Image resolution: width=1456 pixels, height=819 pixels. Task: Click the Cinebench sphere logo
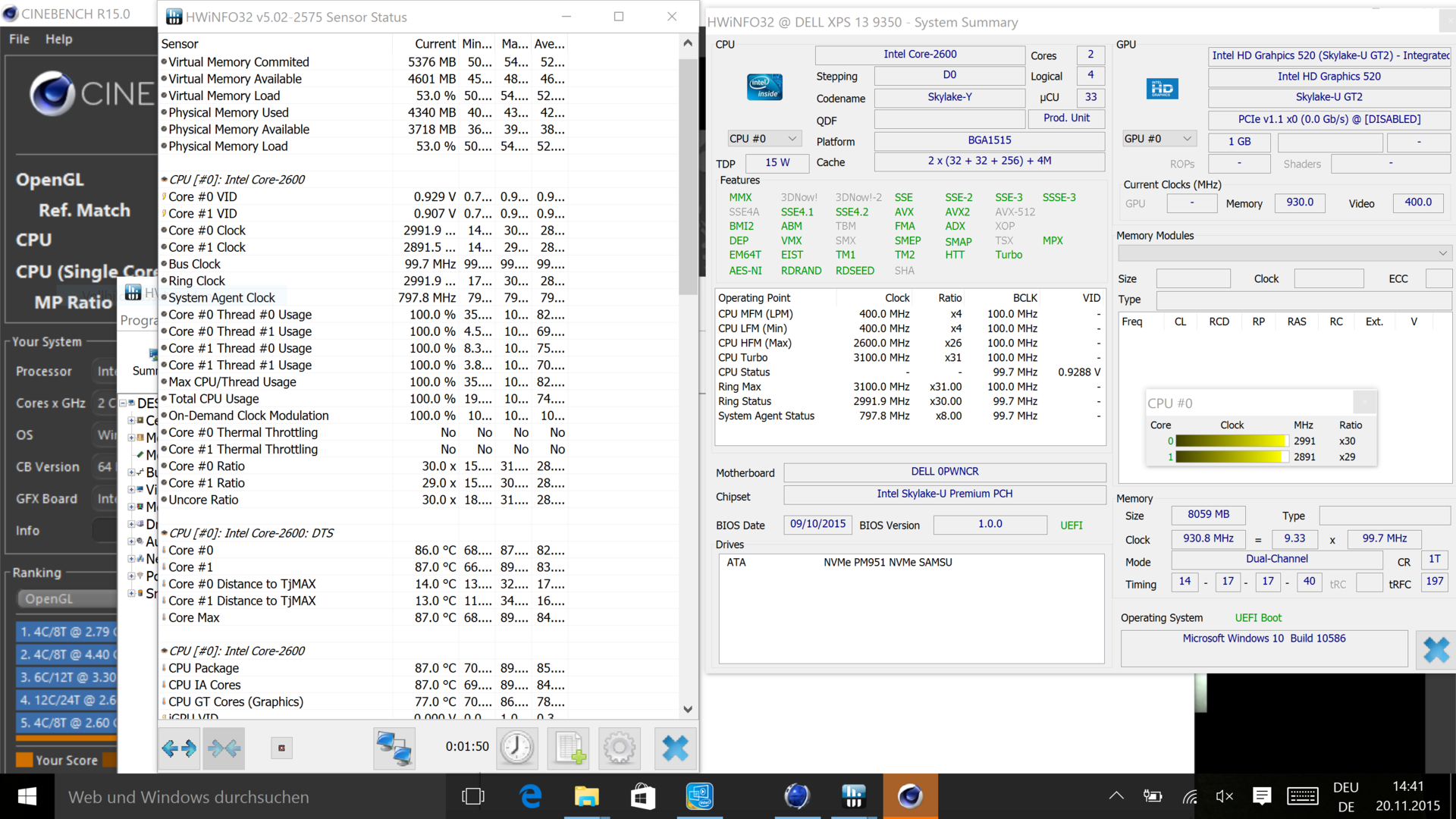(52, 93)
